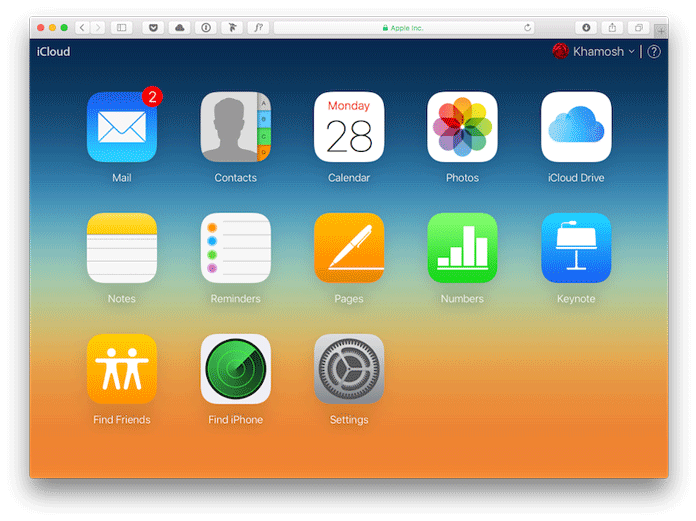Open the Find iPhone app
The image size is (696, 521).
coord(236,369)
